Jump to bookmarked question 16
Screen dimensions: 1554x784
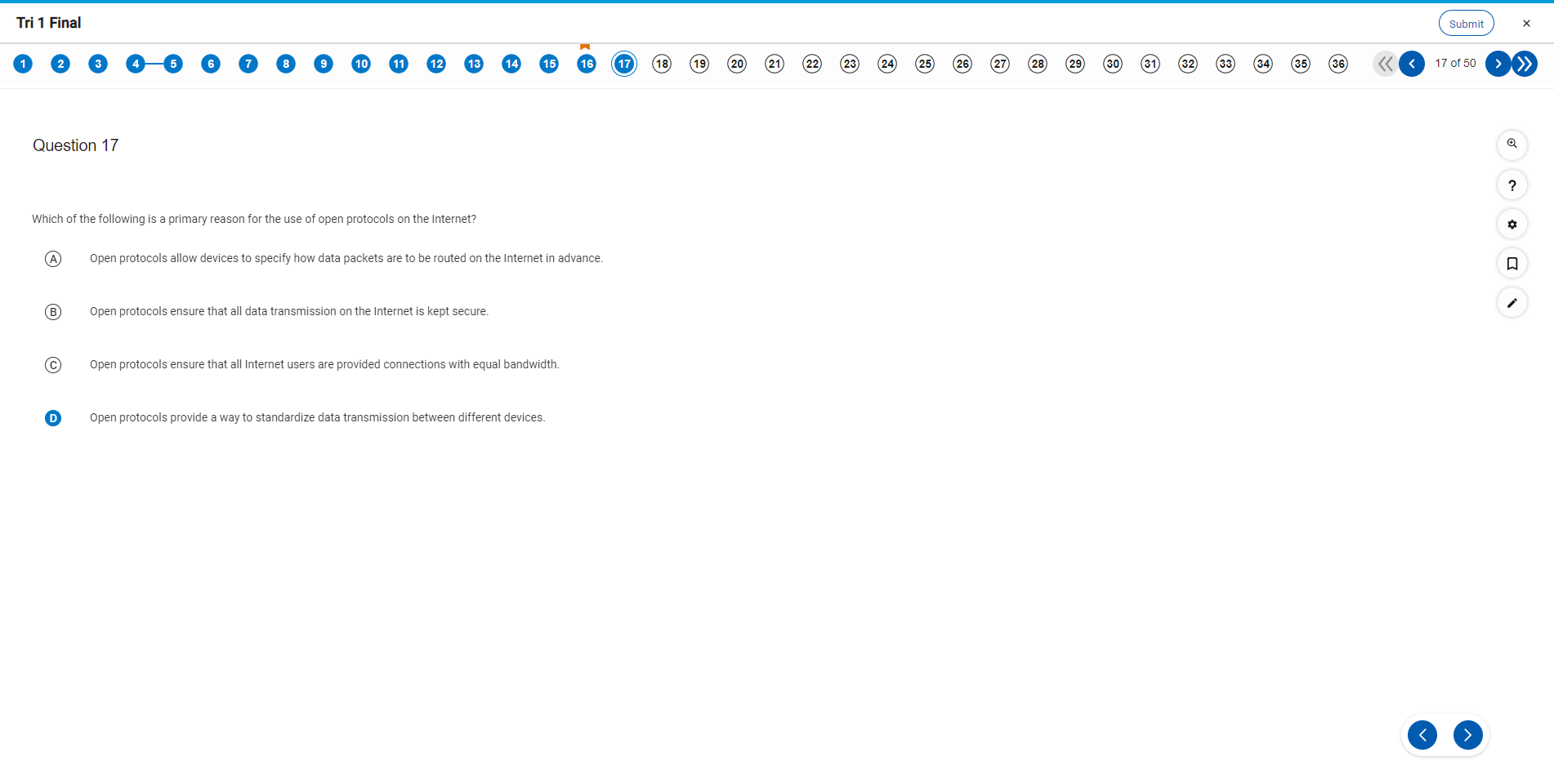(x=587, y=64)
